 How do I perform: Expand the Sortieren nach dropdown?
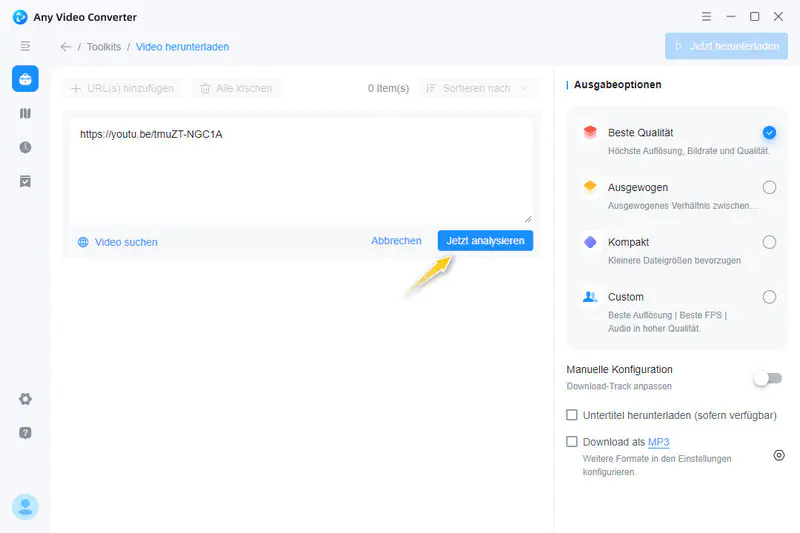477,89
